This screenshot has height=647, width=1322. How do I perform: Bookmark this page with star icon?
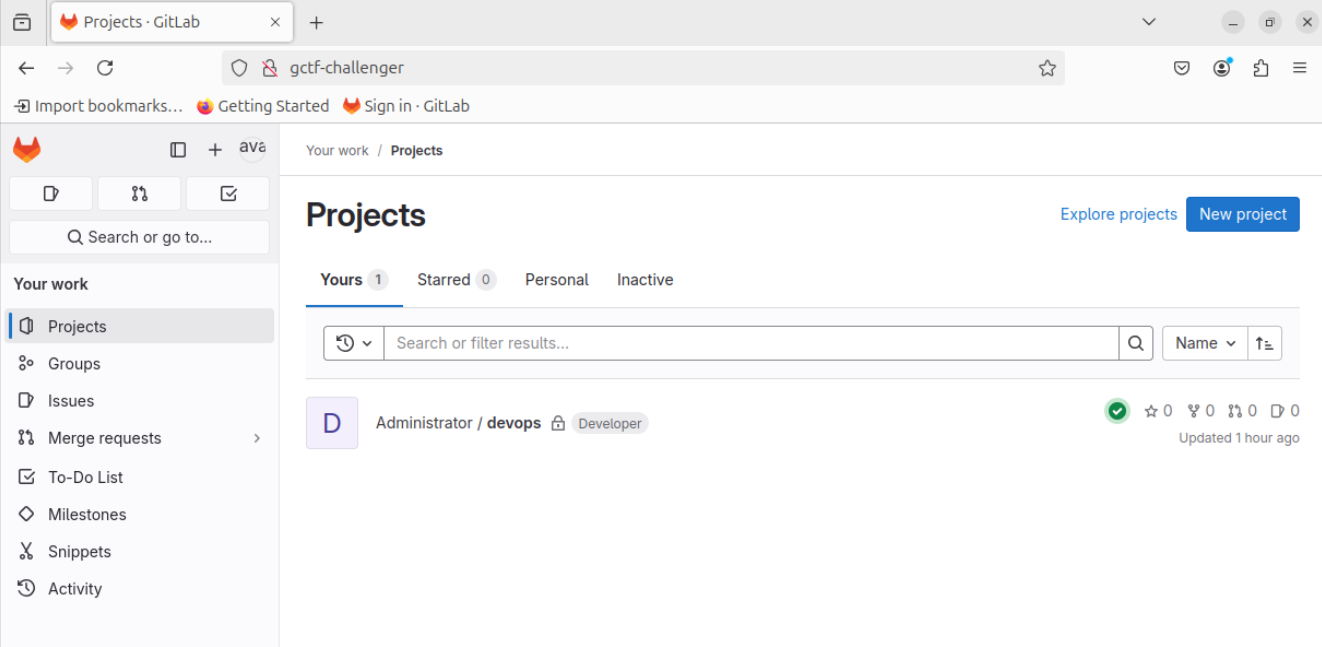point(1047,68)
